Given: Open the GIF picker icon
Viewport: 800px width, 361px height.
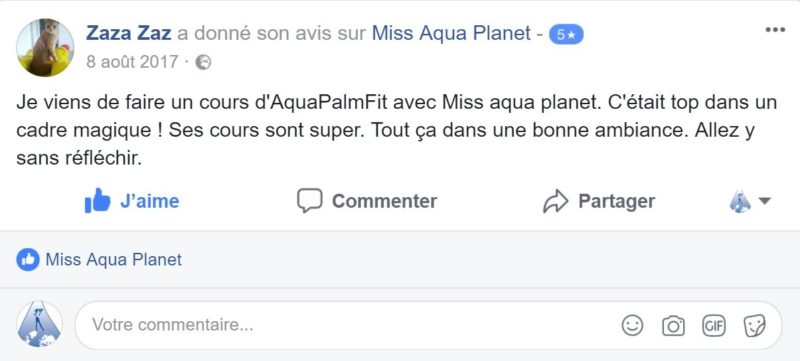Looking at the screenshot, I should click(713, 325).
